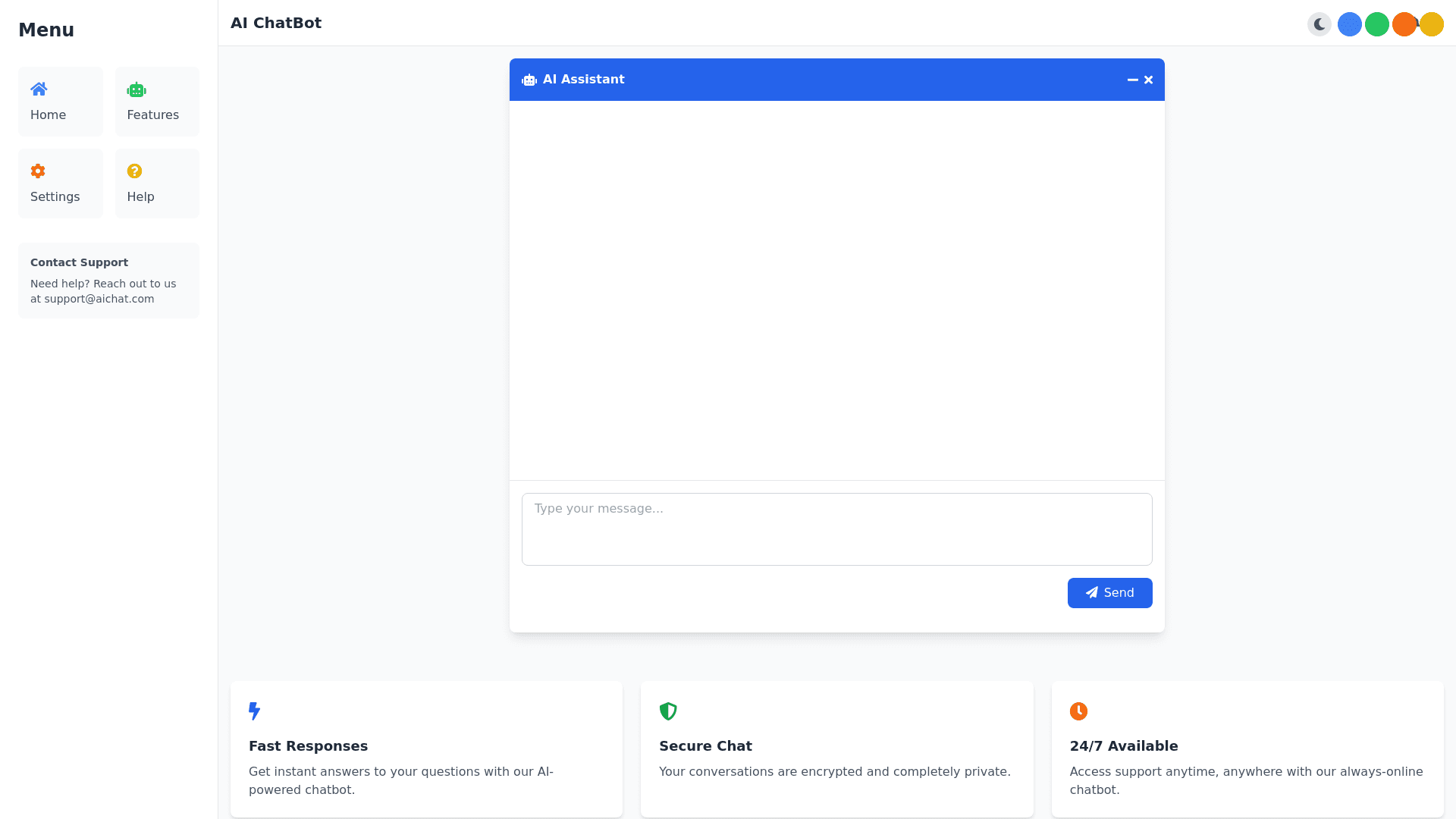Select the blue theme color swatch

click(x=1349, y=24)
